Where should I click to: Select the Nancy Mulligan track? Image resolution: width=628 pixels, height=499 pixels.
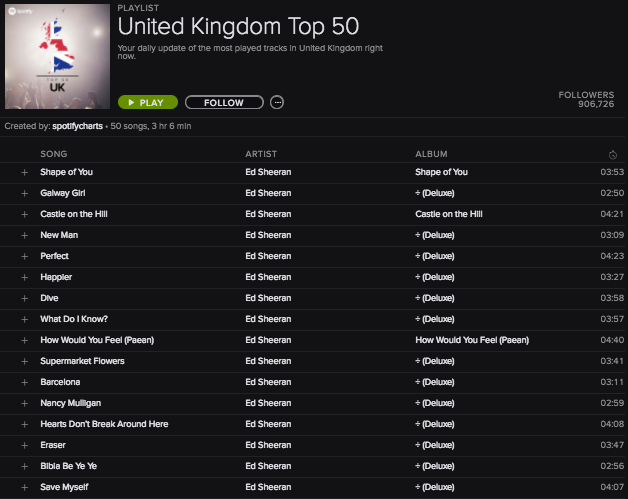click(x=312, y=403)
